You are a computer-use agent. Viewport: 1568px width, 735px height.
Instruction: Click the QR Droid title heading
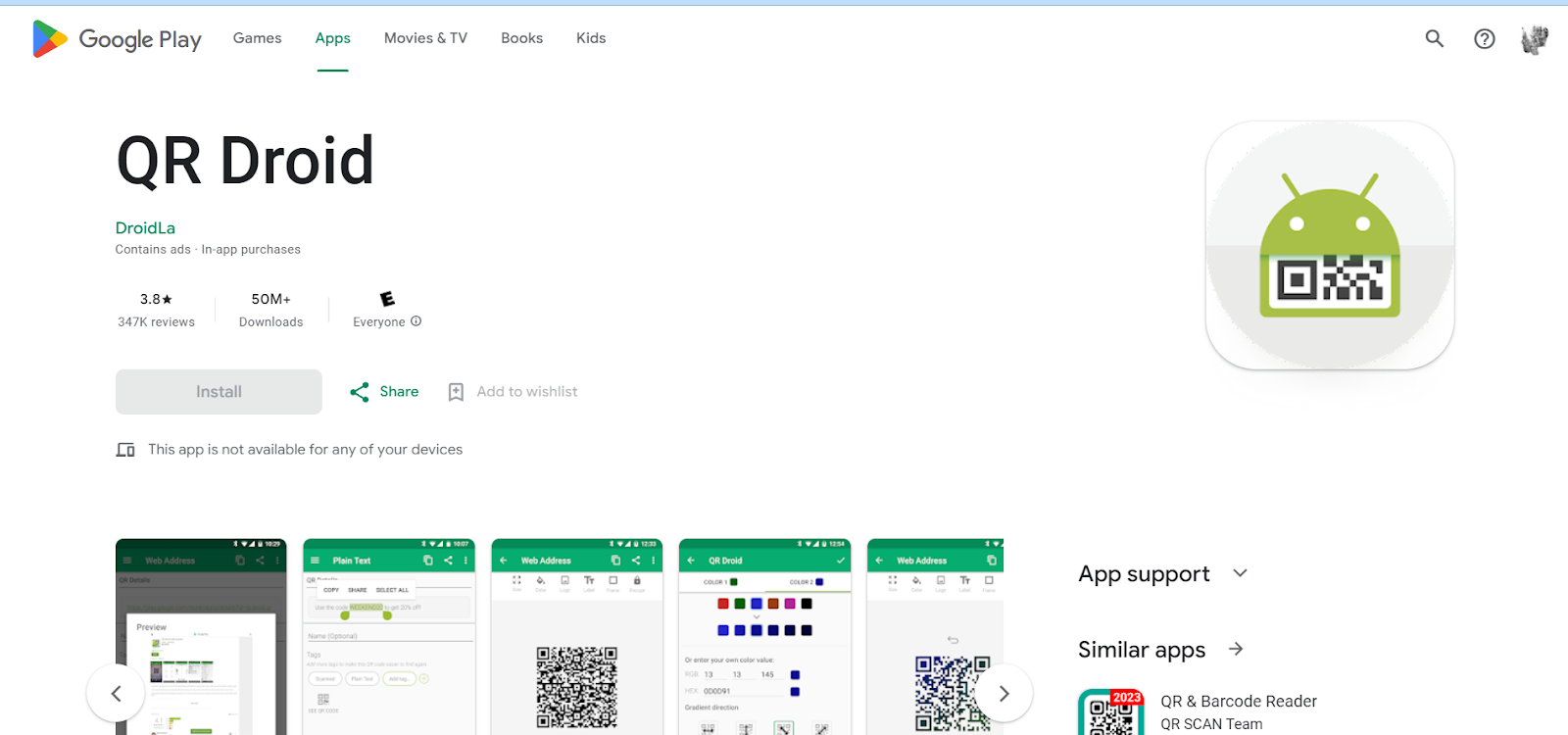click(245, 161)
